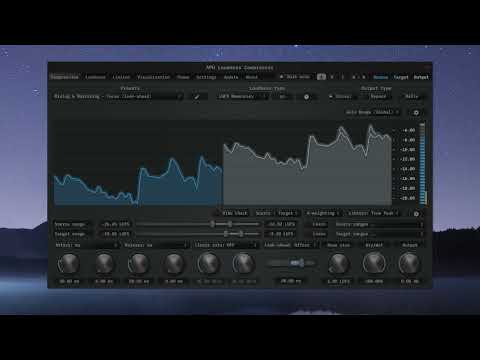Image resolution: width=480 pixels, height=360 pixels.
Task: Click the second Attack knob
Action: pos(104,263)
